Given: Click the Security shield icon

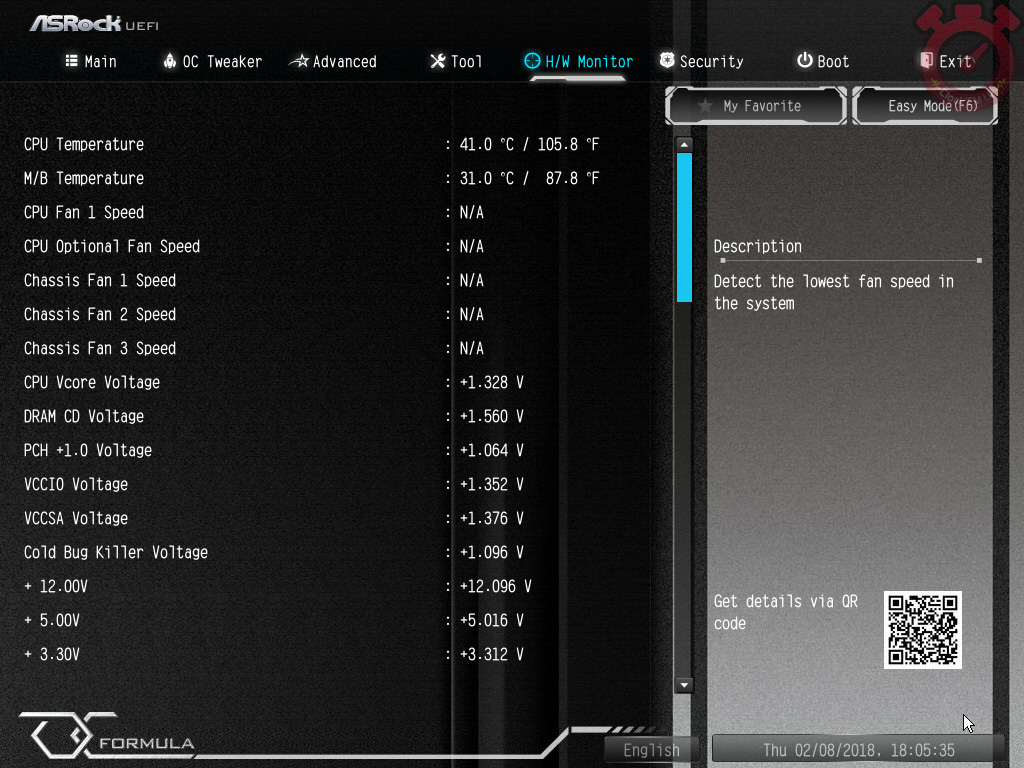Looking at the screenshot, I should (667, 61).
